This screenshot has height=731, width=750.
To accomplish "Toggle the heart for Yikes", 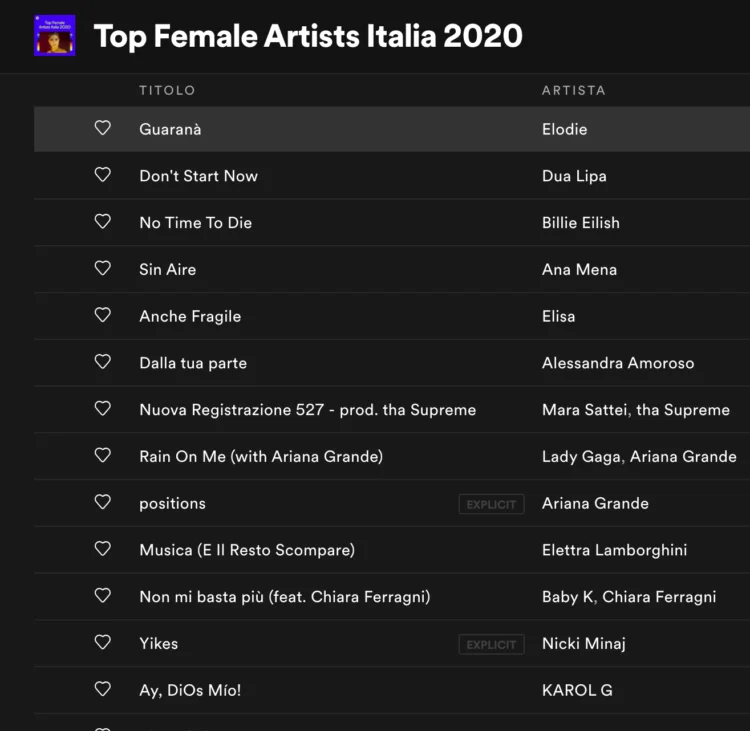I will (102, 642).
